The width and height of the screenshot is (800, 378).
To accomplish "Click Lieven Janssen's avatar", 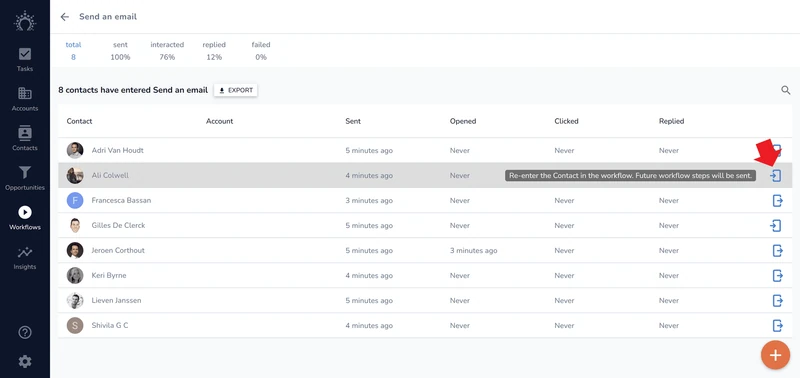I will click(75, 300).
